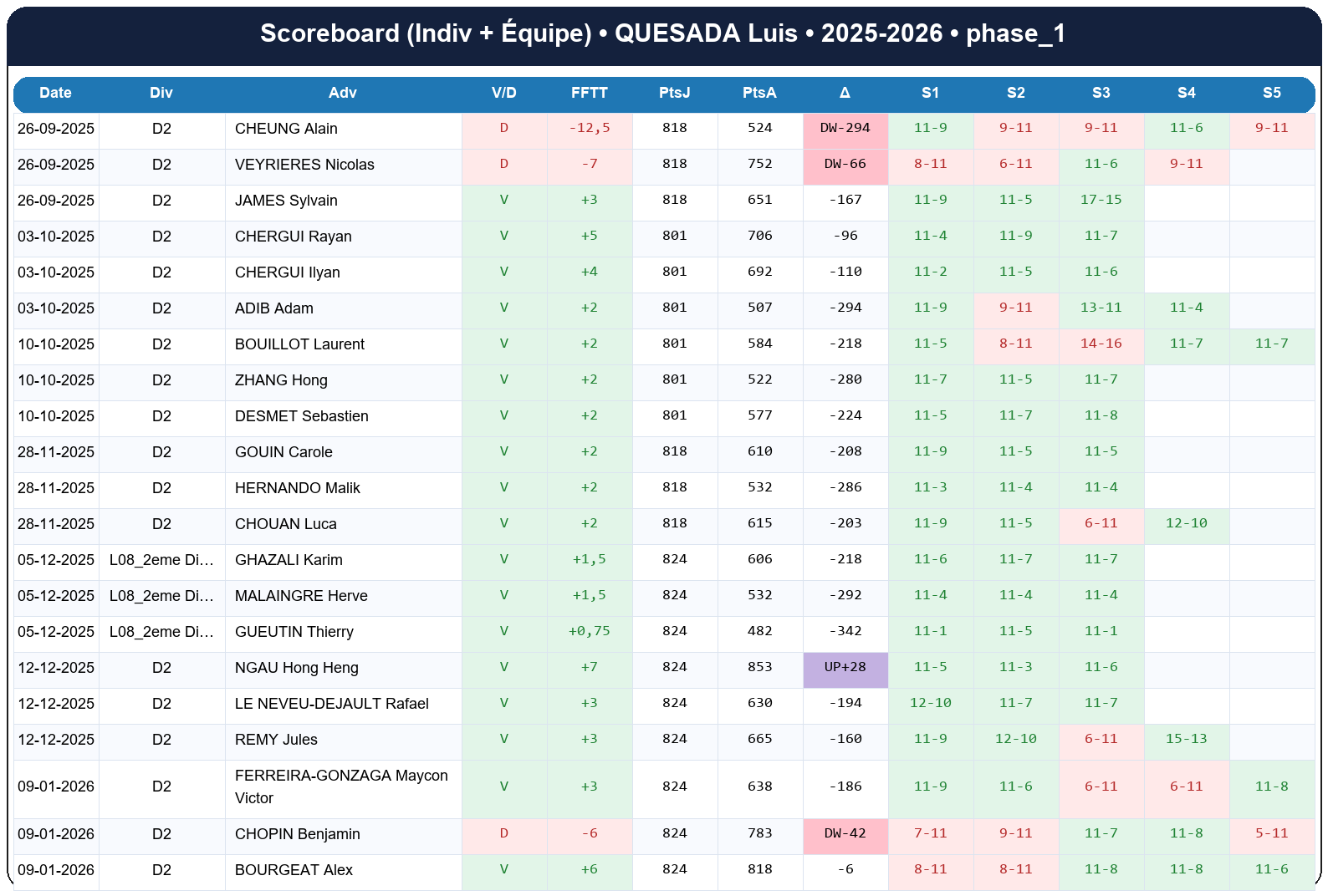Click the purple UP+28 delta cell
The height and width of the screenshot is (896, 1328).
(845, 668)
